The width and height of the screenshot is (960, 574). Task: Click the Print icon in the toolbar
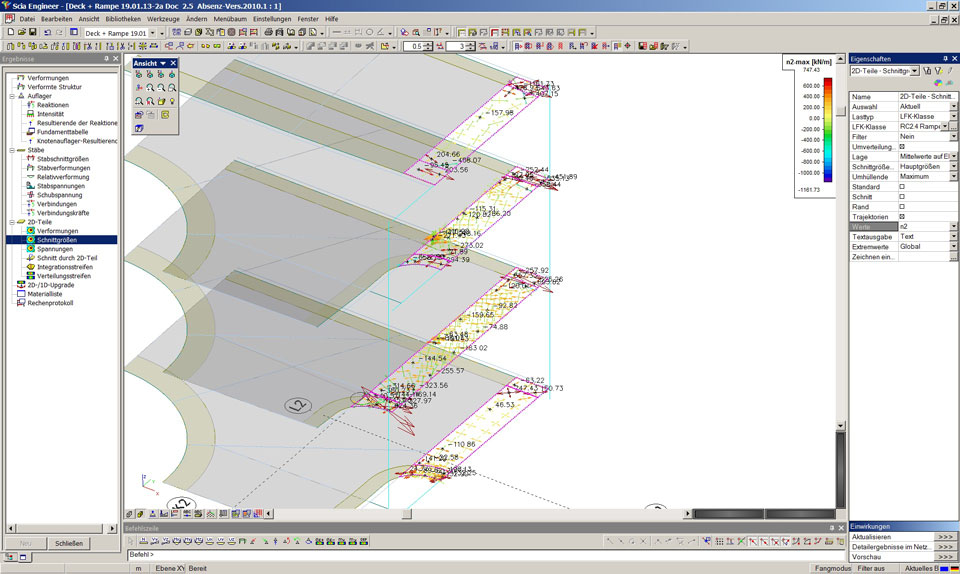coord(268,32)
